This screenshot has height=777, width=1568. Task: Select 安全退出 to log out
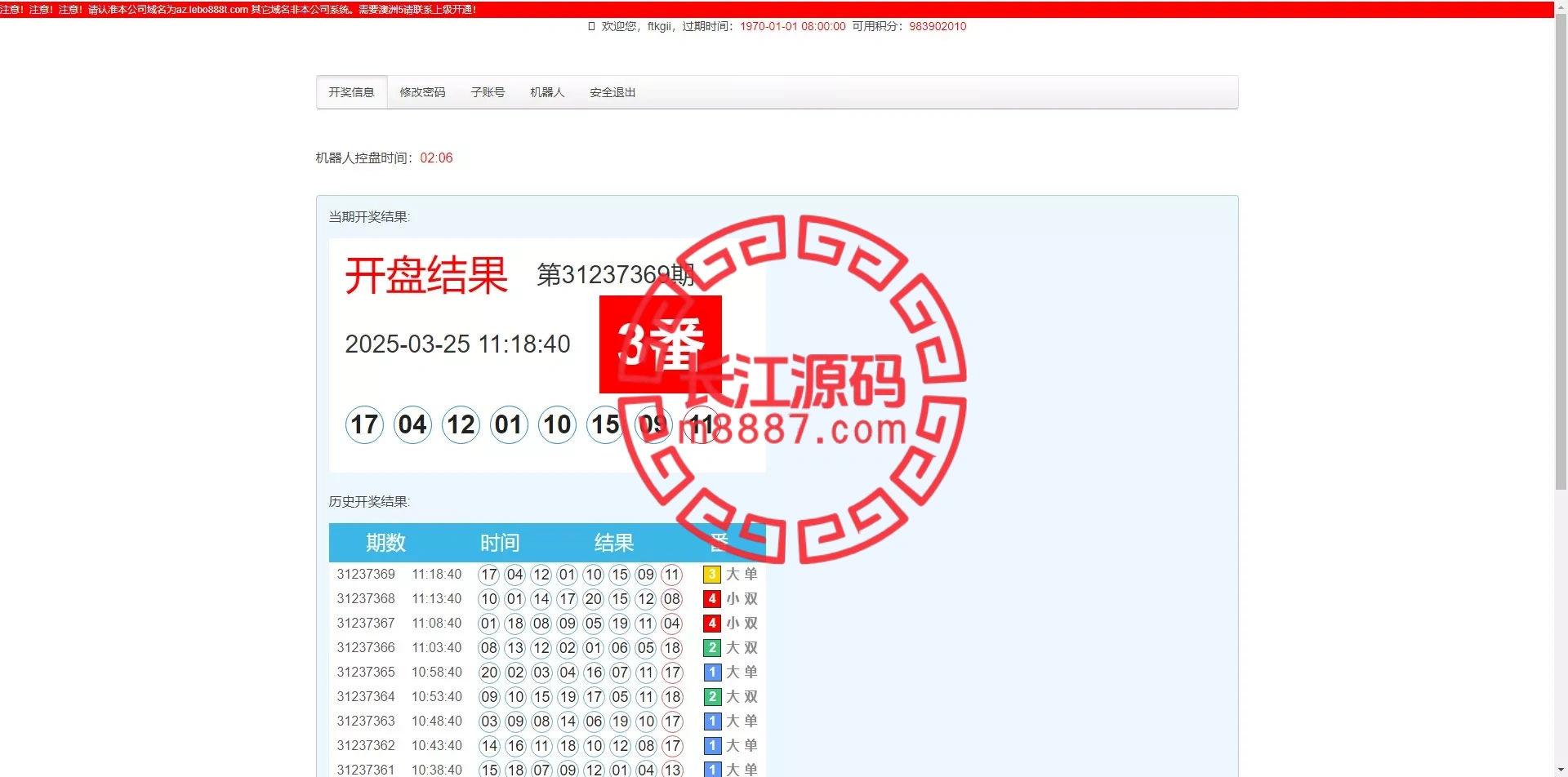click(x=612, y=92)
